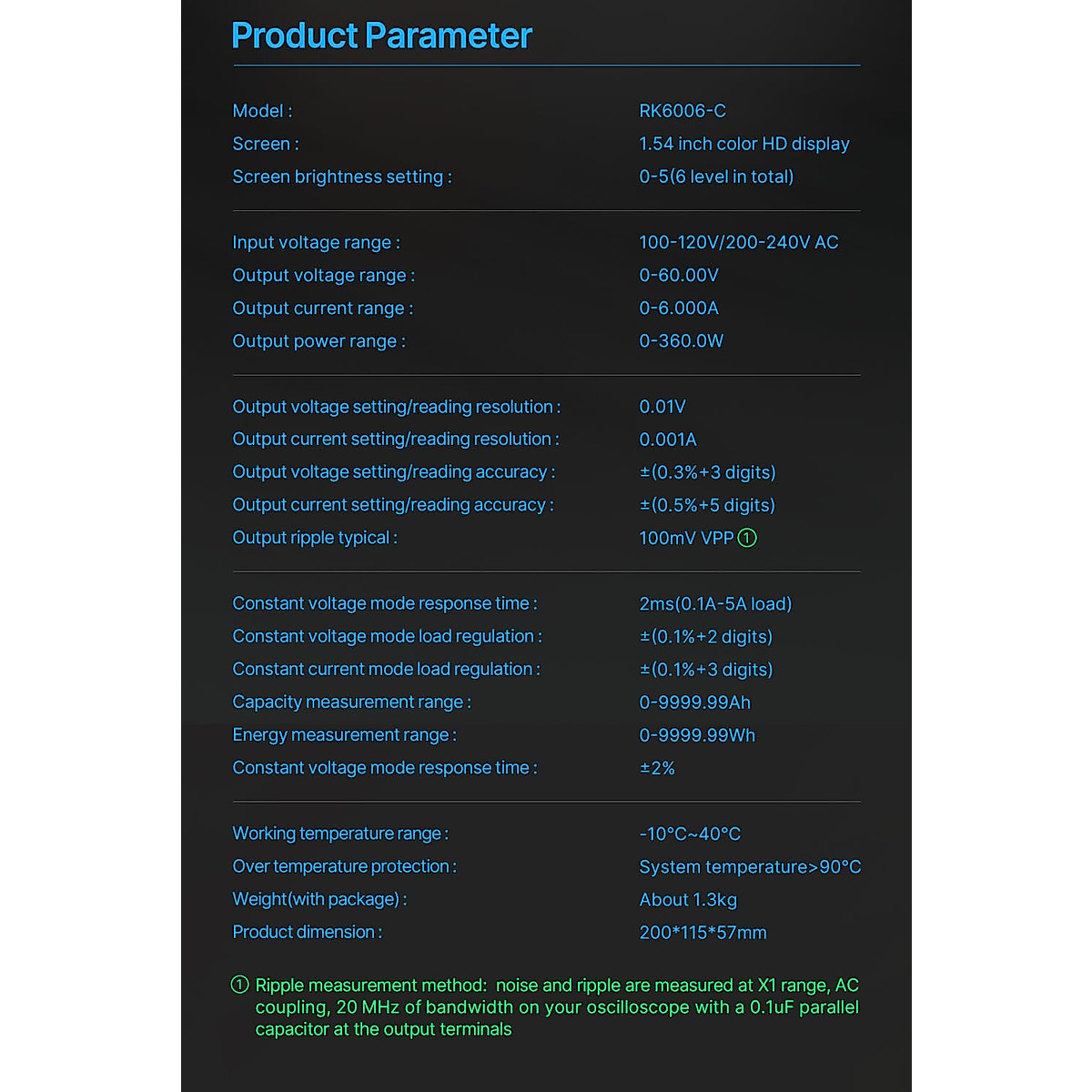Click the Input voltage range label
The image size is (1092, 1092).
tap(316, 242)
